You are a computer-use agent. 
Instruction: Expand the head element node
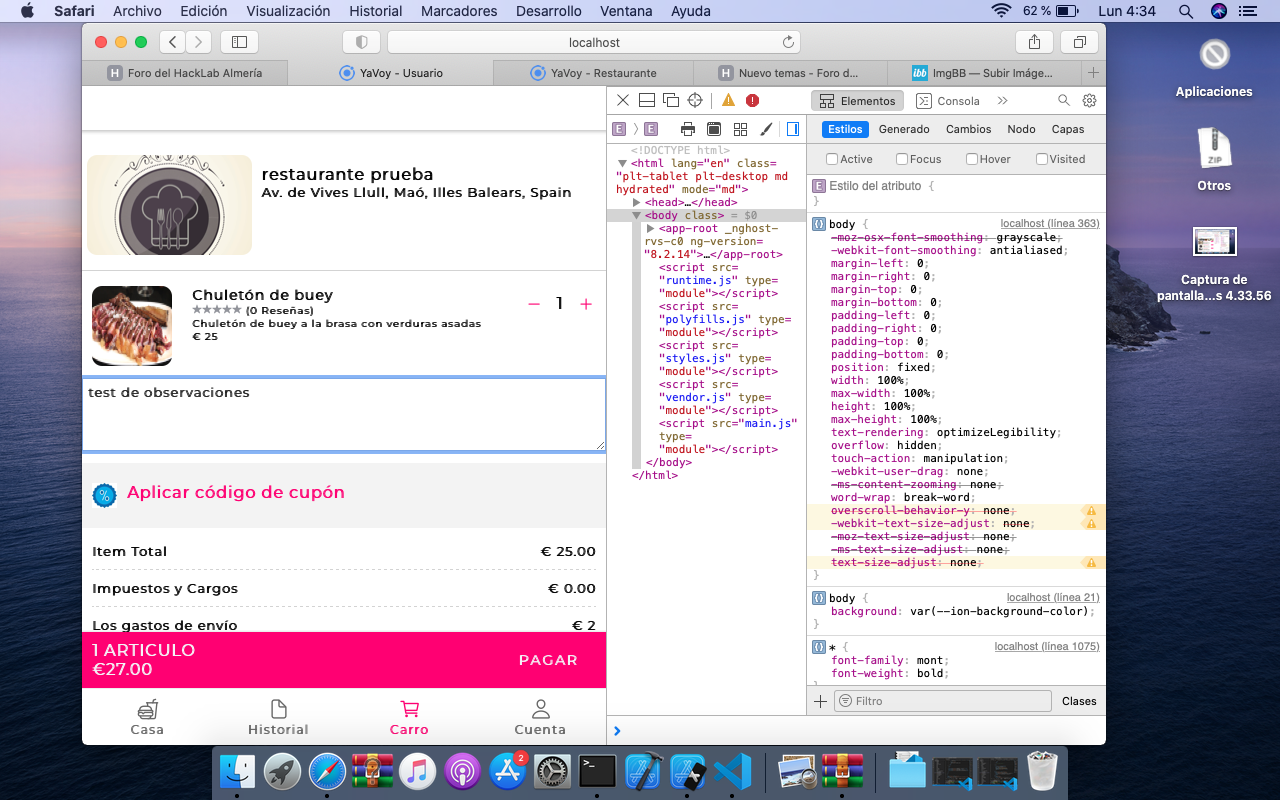(637, 202)
